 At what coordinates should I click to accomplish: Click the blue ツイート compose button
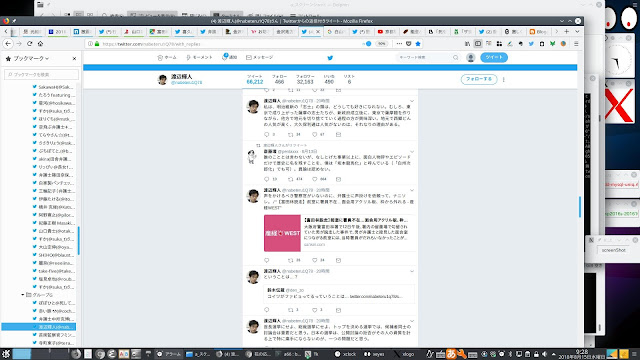tap(494, 58)
